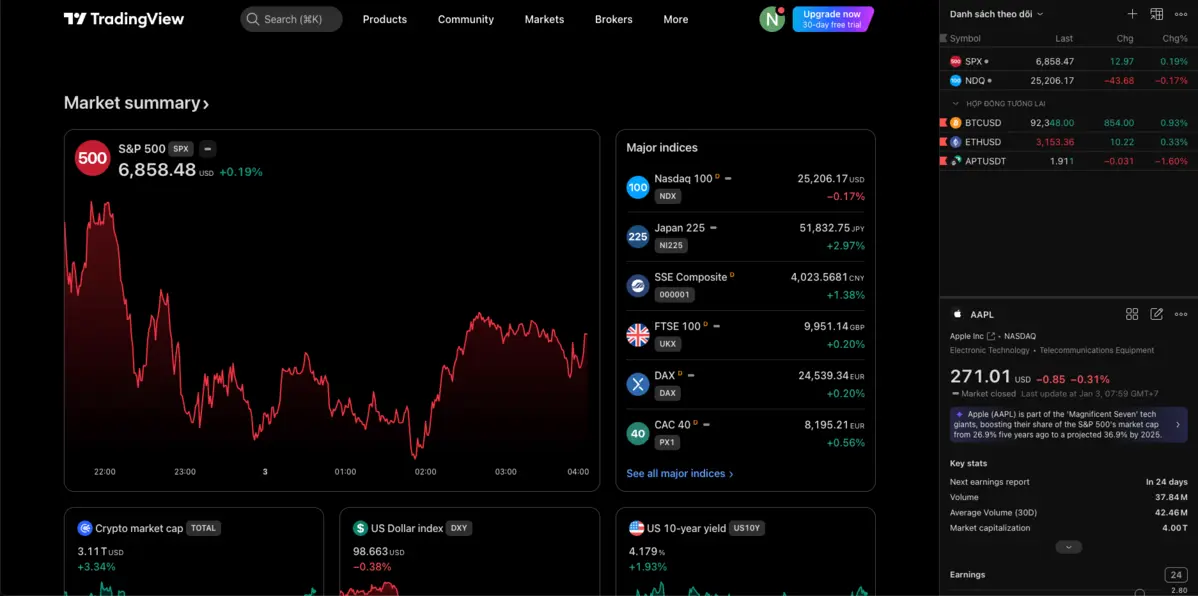
Task: Toggle the flag marker next to ETHUSD
Action: pos(942,141)
